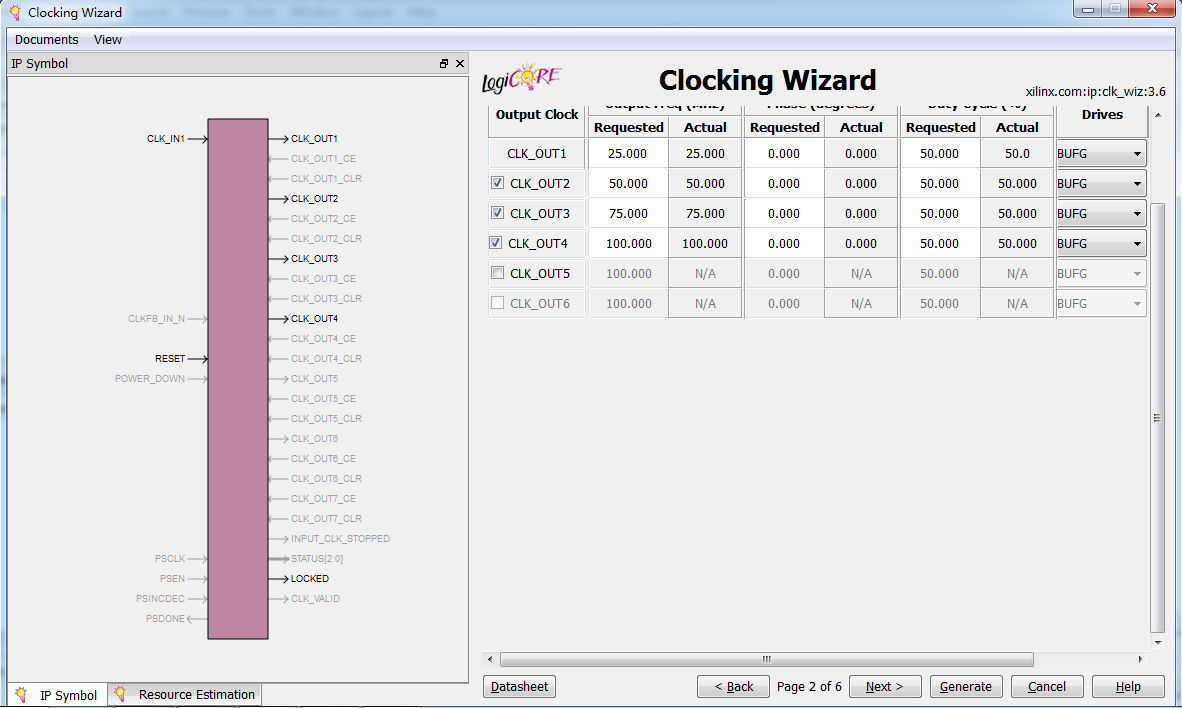Viewport: 1182px width, 708px height.
Task: Click the disabled CLK_OUT6 checkbox
Action: click(498, 303)
